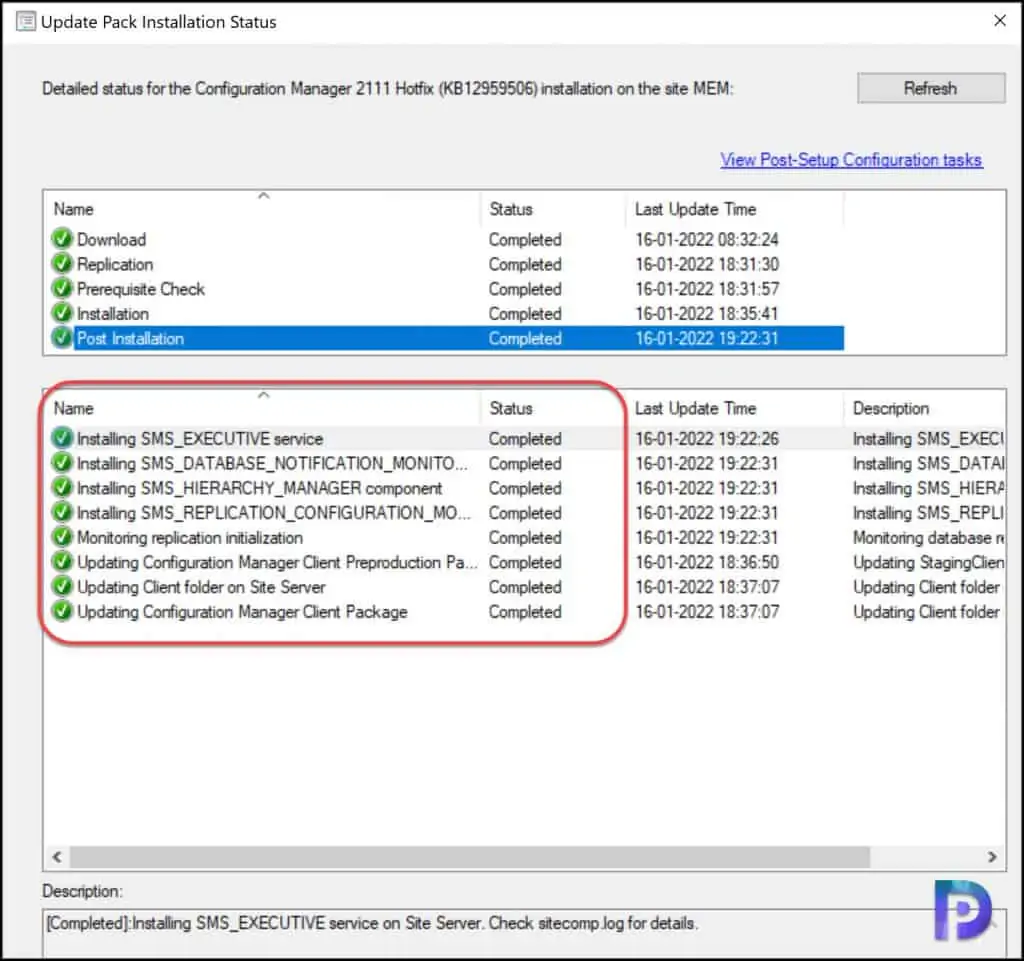This screenshot has width=1024, height=961.
Task: Click check icon for Client Preproduction Pa... row
Action: coord(62,562)
